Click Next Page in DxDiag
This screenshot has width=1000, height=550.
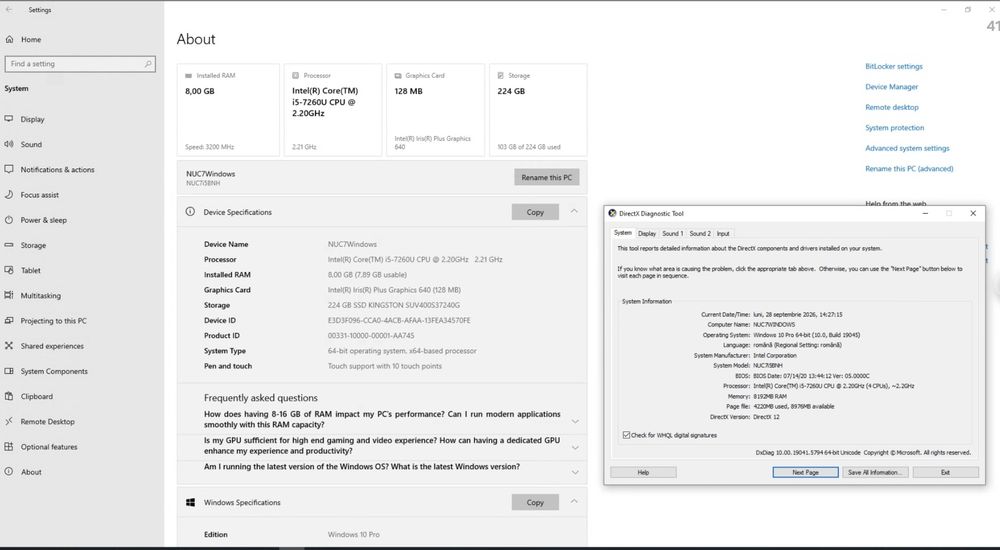805,472
